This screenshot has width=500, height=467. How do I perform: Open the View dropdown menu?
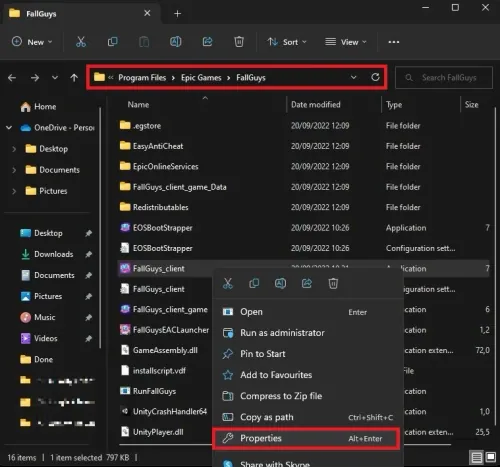[346, 42]
